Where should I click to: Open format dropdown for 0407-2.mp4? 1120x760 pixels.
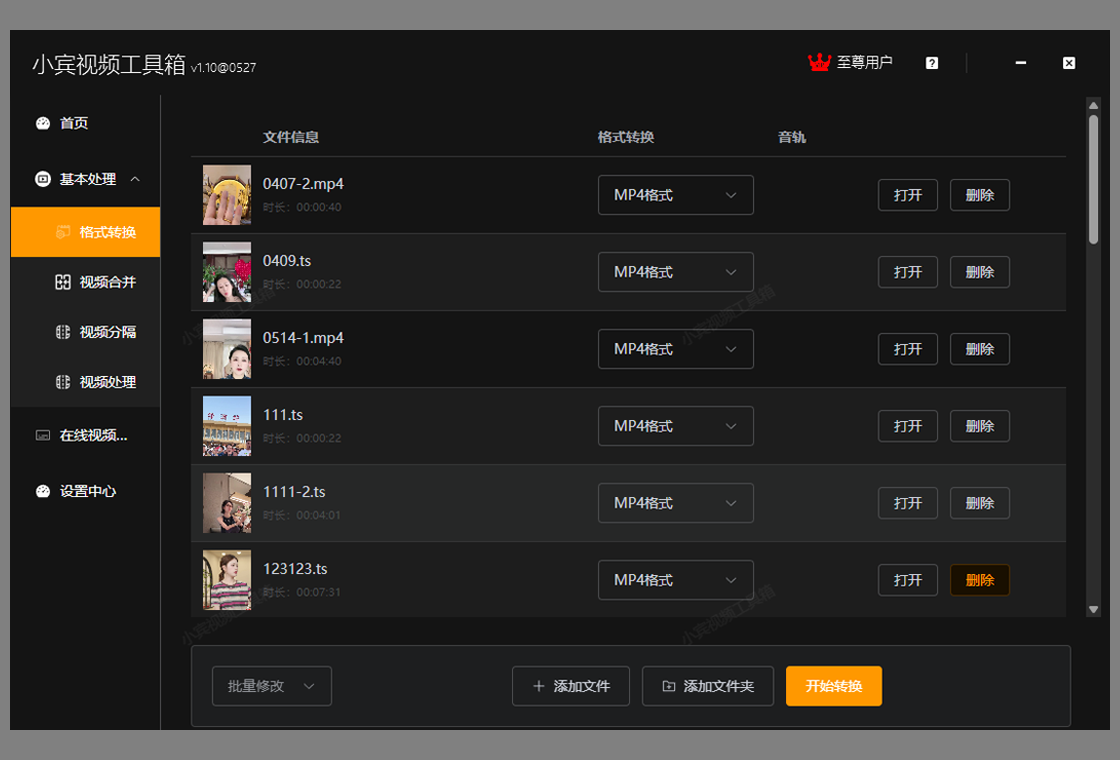675,195
